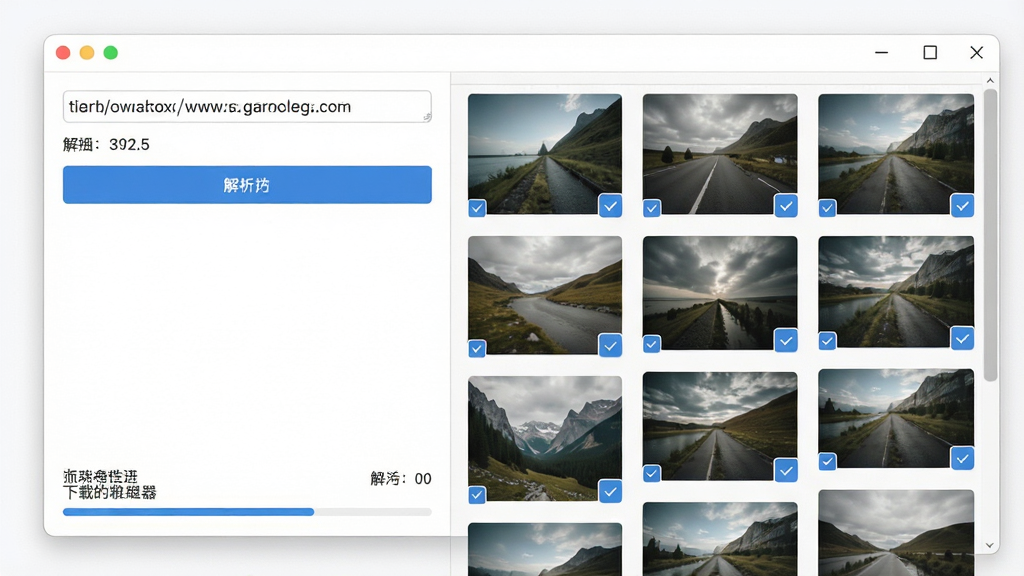Click the scrollbar up arrow in gallery
The image size is (1024, 576).
(990, 80)
